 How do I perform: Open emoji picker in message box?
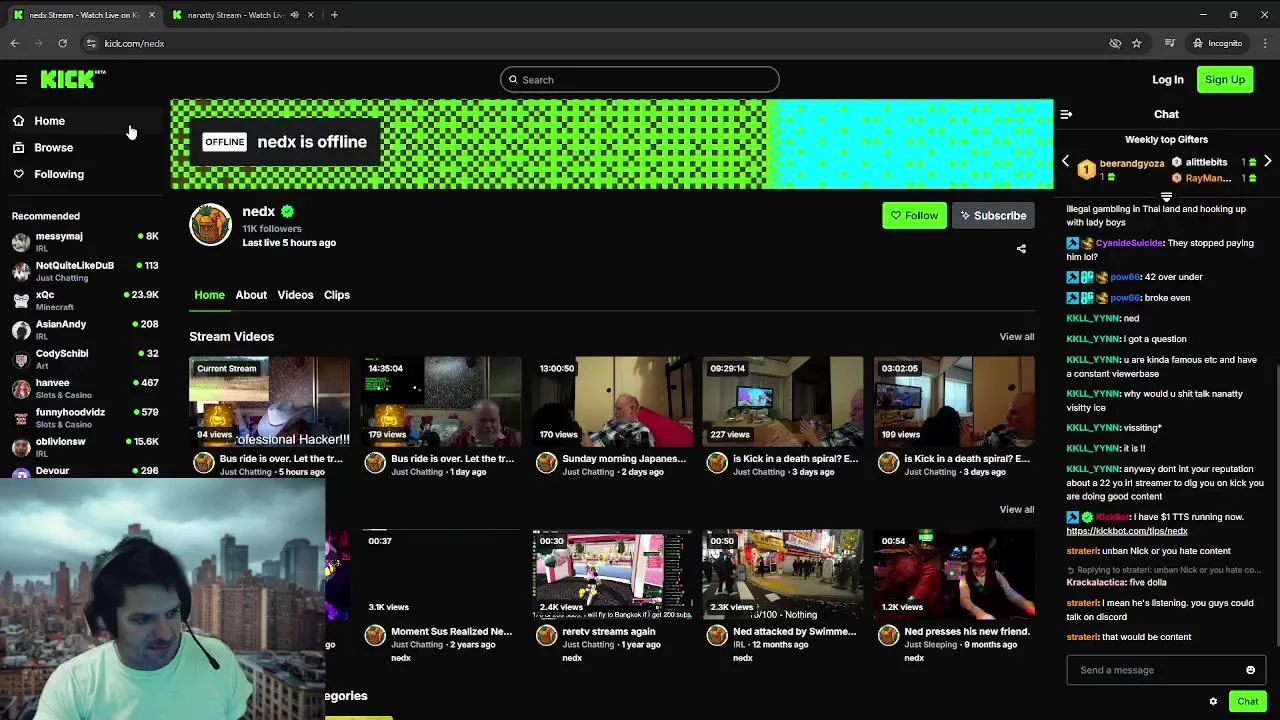click(x=1250, y=670)
